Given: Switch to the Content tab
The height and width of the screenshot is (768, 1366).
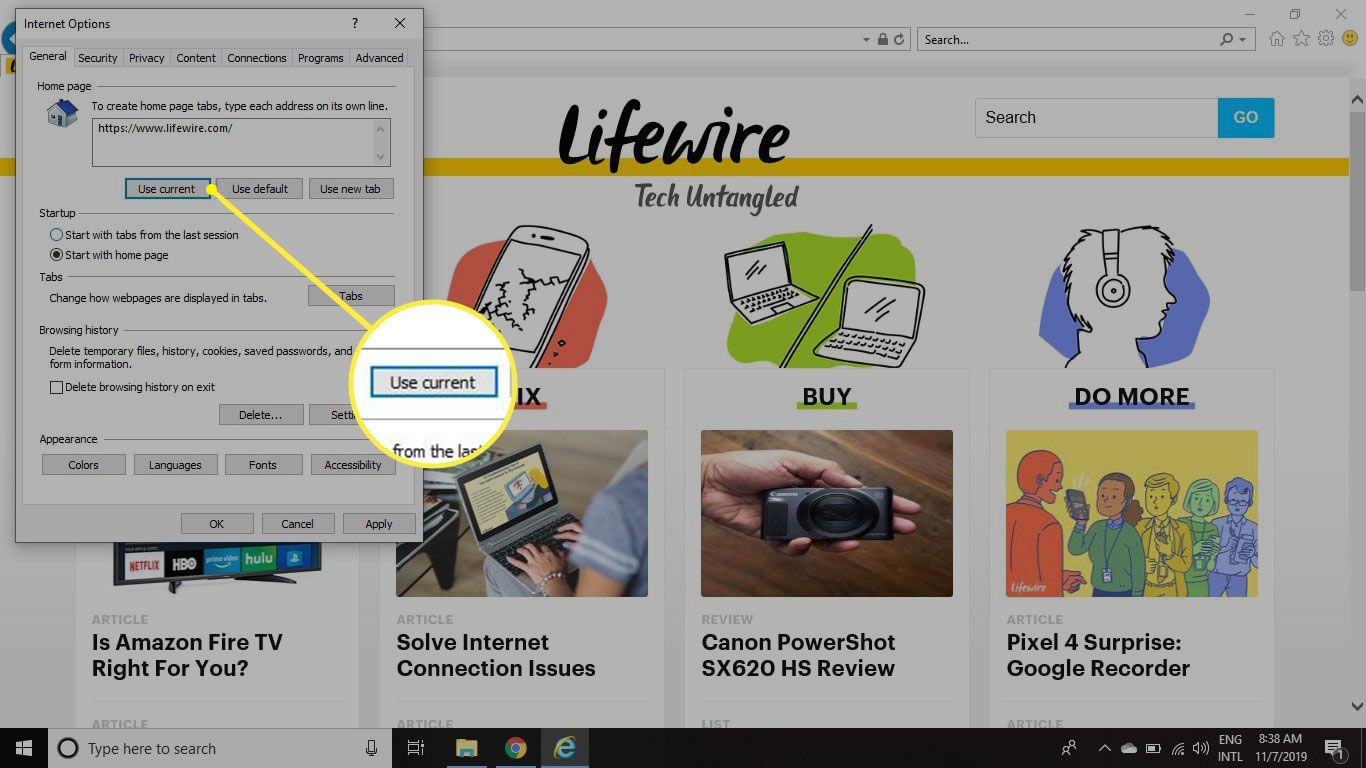Looking at the screenshot, I should coord(196,58).
